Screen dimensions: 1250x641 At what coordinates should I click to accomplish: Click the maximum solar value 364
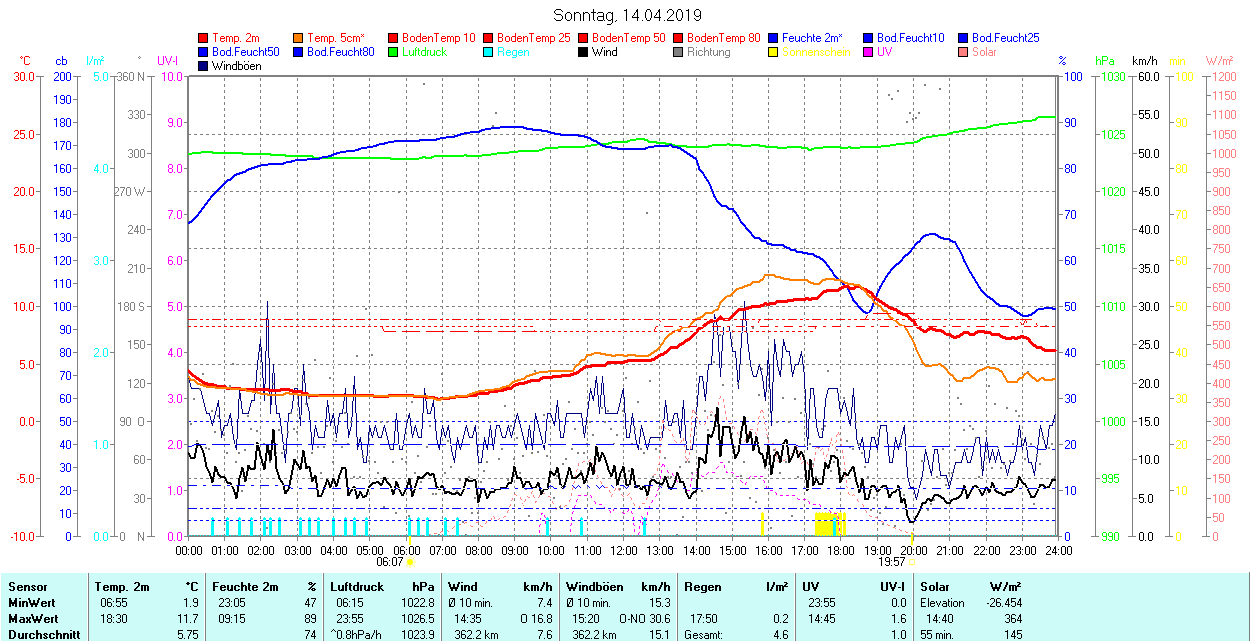1013,619
